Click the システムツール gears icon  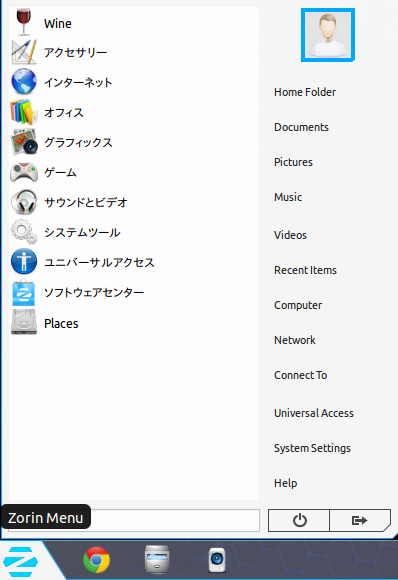[x=24, y=232]
